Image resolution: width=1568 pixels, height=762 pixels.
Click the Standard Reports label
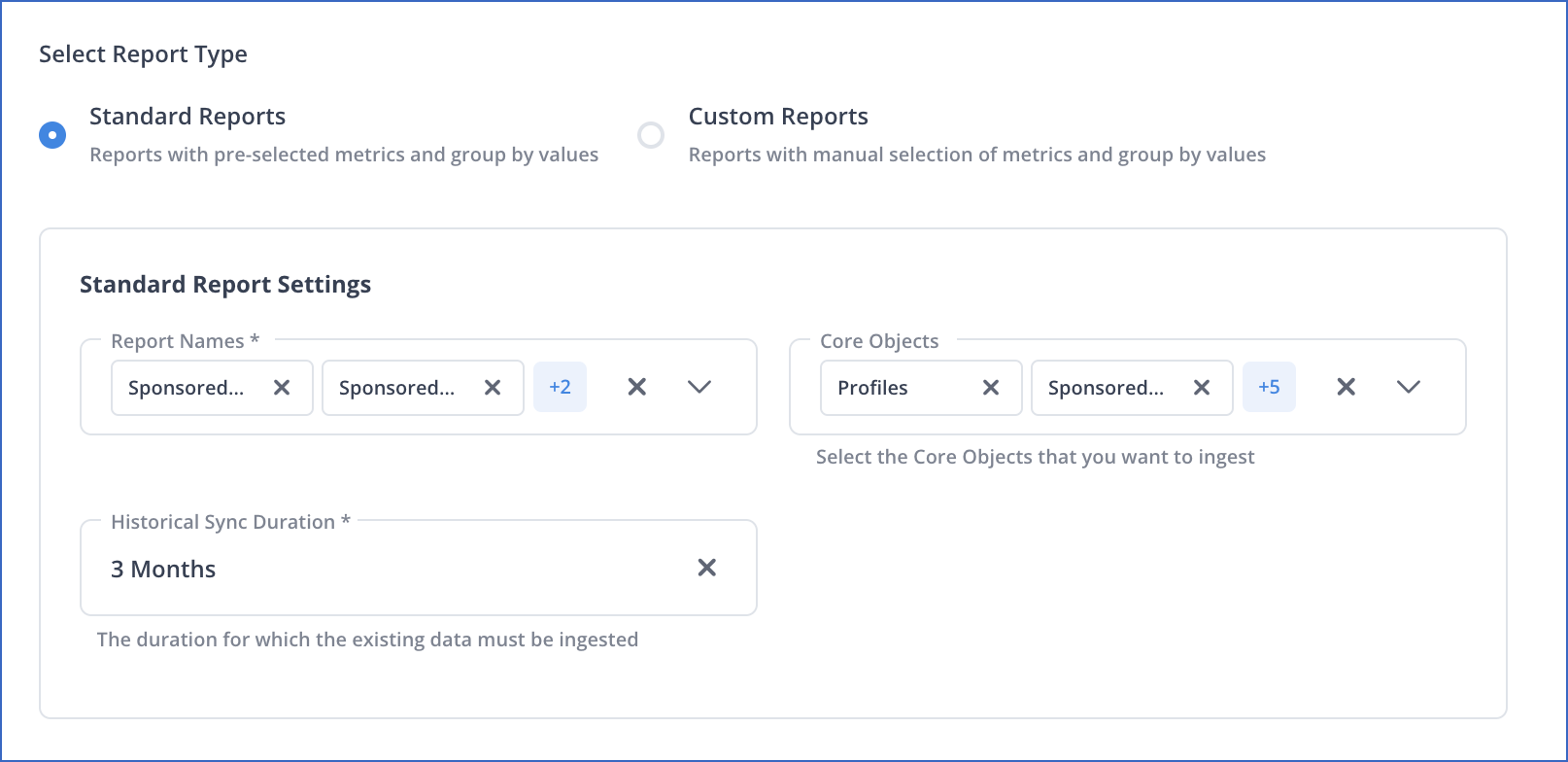[x=187, y=117]
